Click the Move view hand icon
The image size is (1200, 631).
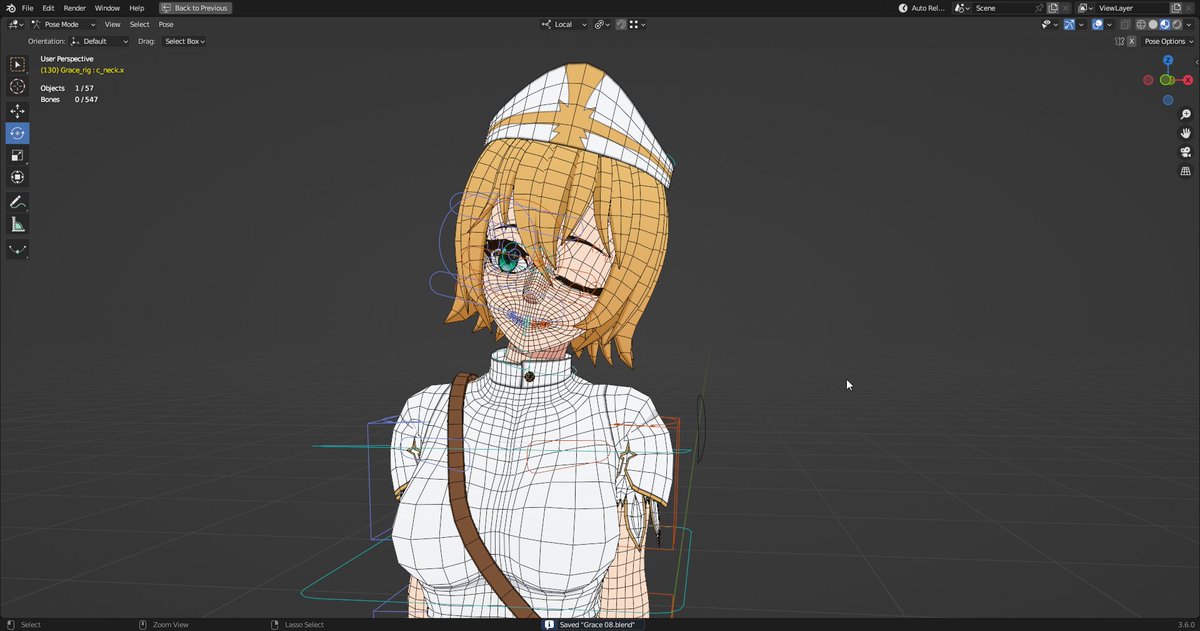1186,133
